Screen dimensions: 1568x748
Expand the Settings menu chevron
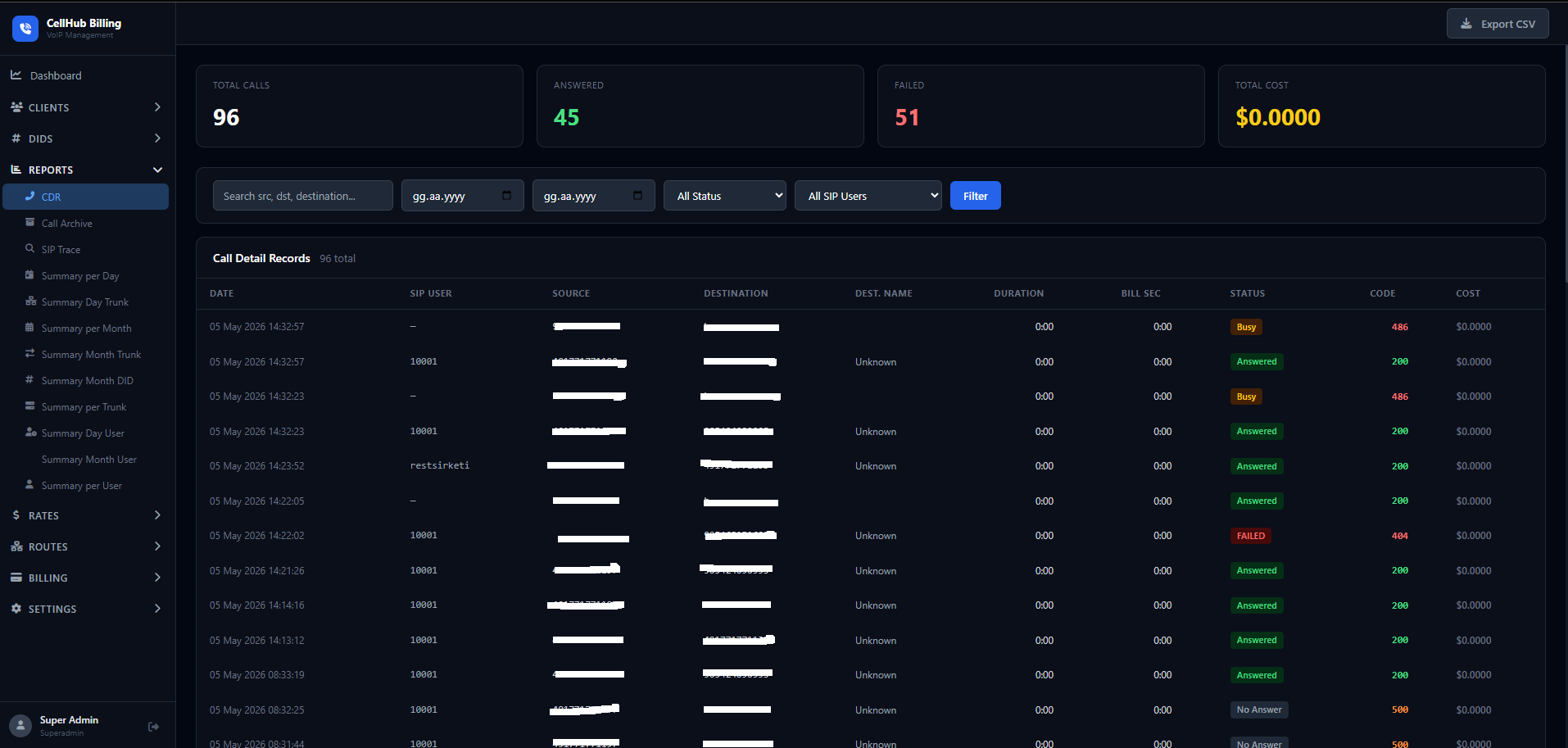(157, 609)
